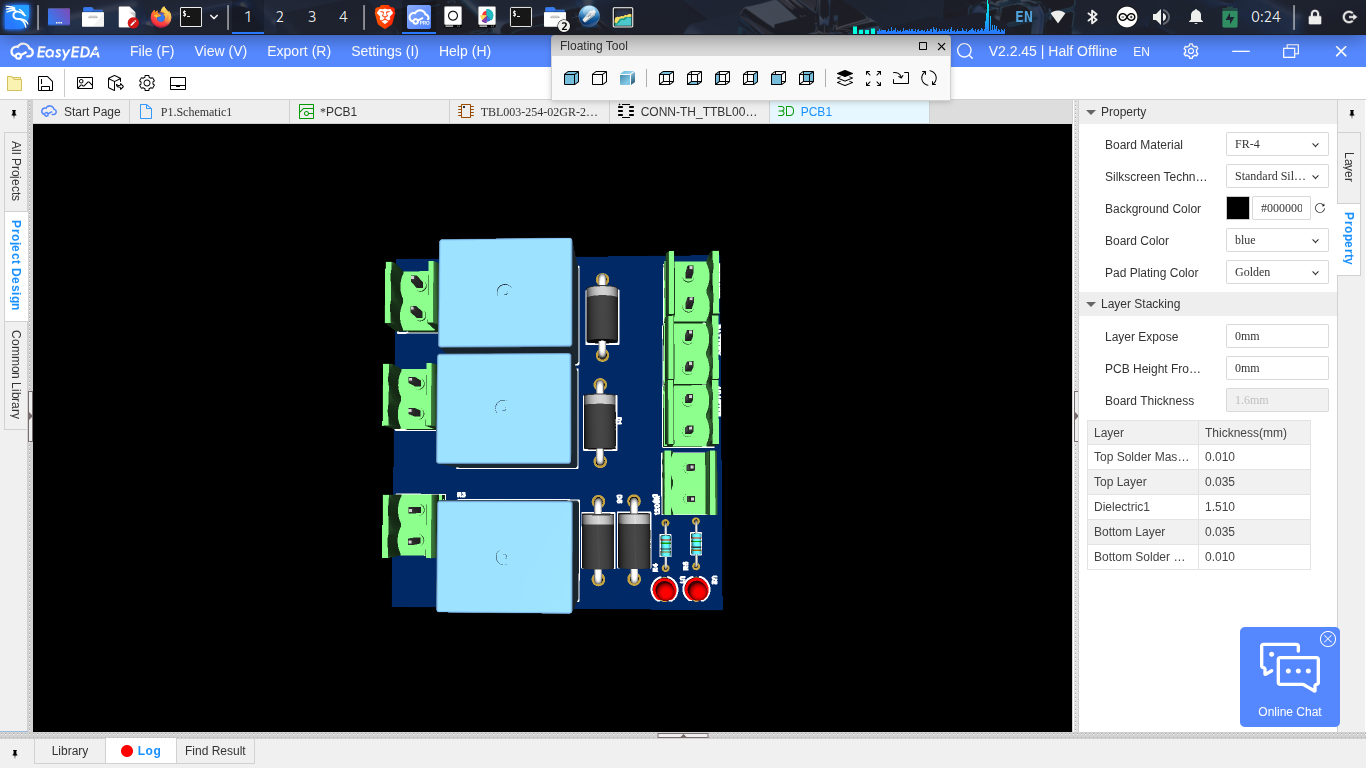Open the Common Library side tab
The image size is (1366, 768).
pyautogui.click(x=16, y=375)
